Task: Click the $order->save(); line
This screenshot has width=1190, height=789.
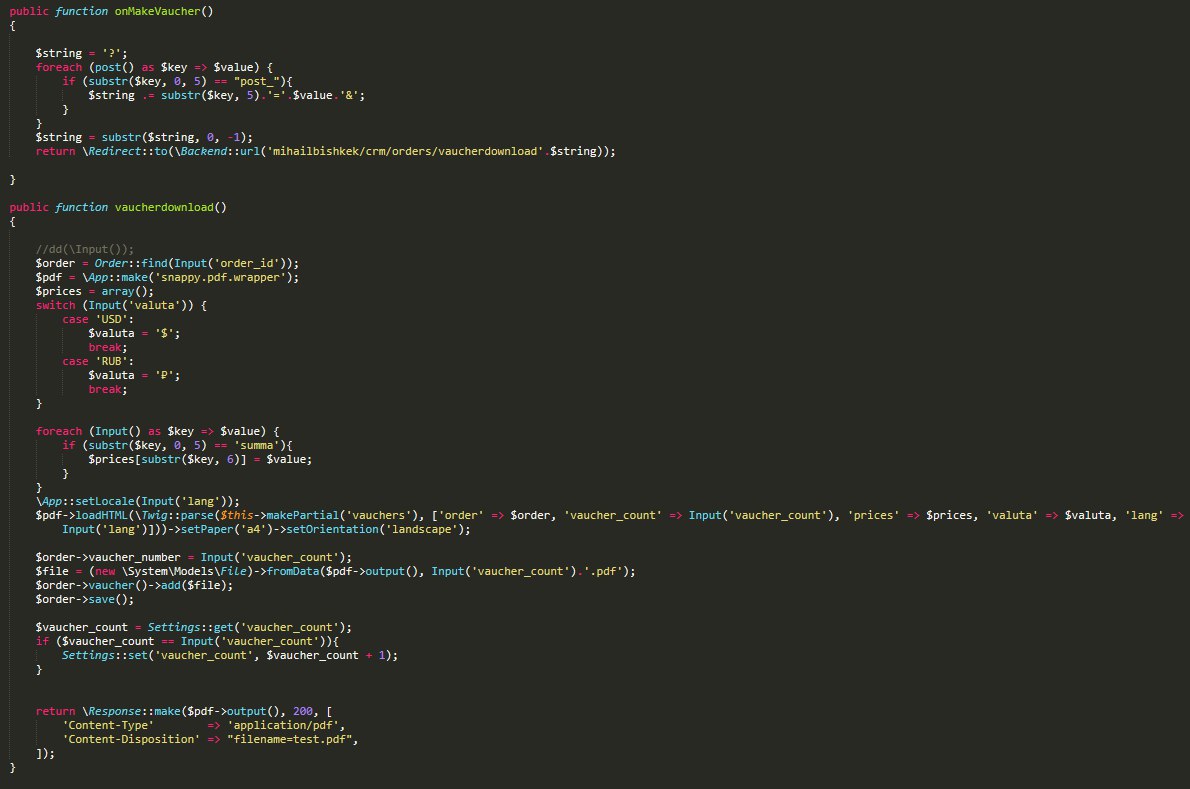Action: [x=84, y=599]
